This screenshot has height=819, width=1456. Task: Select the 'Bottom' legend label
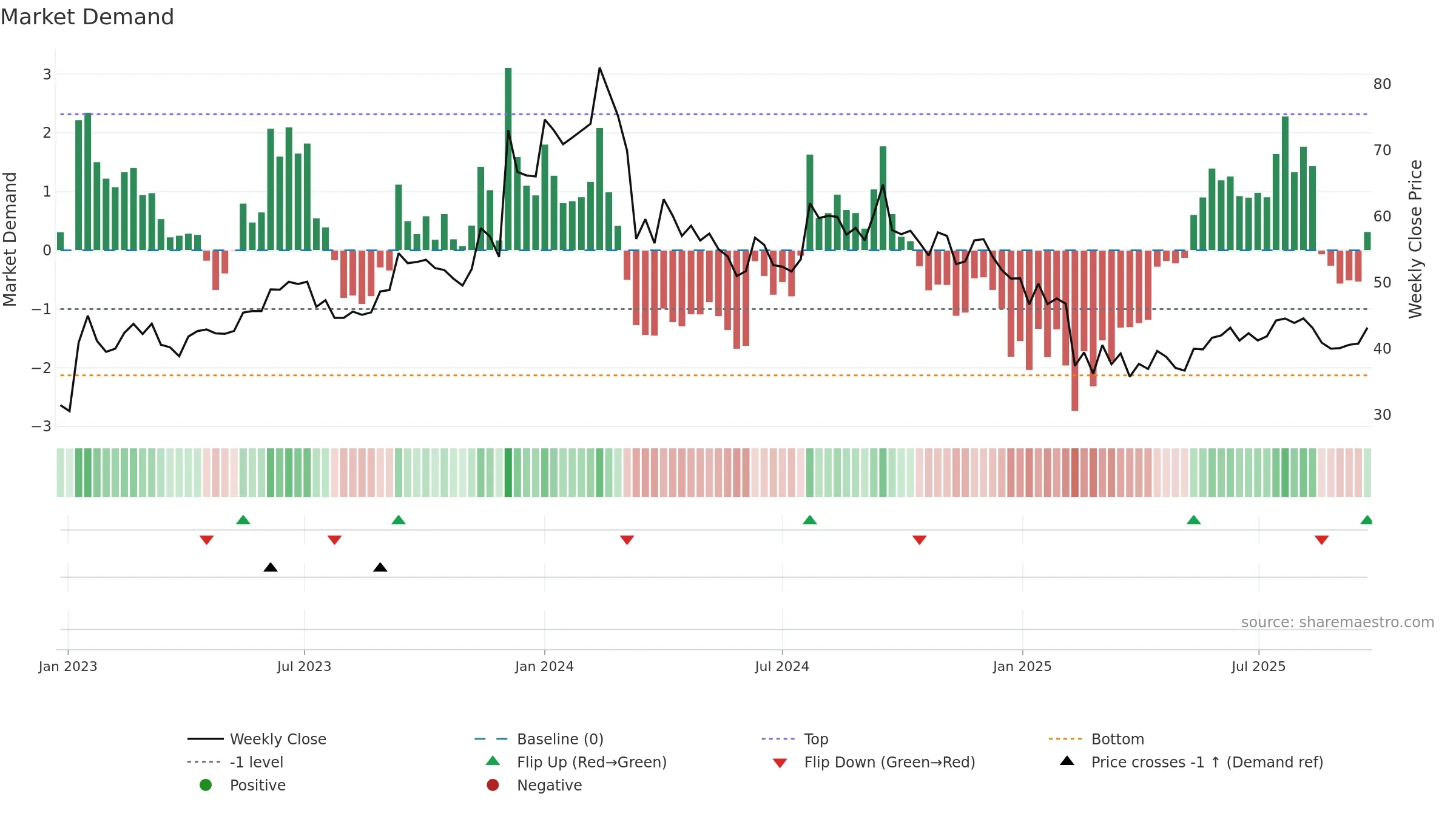[1117, 739]
